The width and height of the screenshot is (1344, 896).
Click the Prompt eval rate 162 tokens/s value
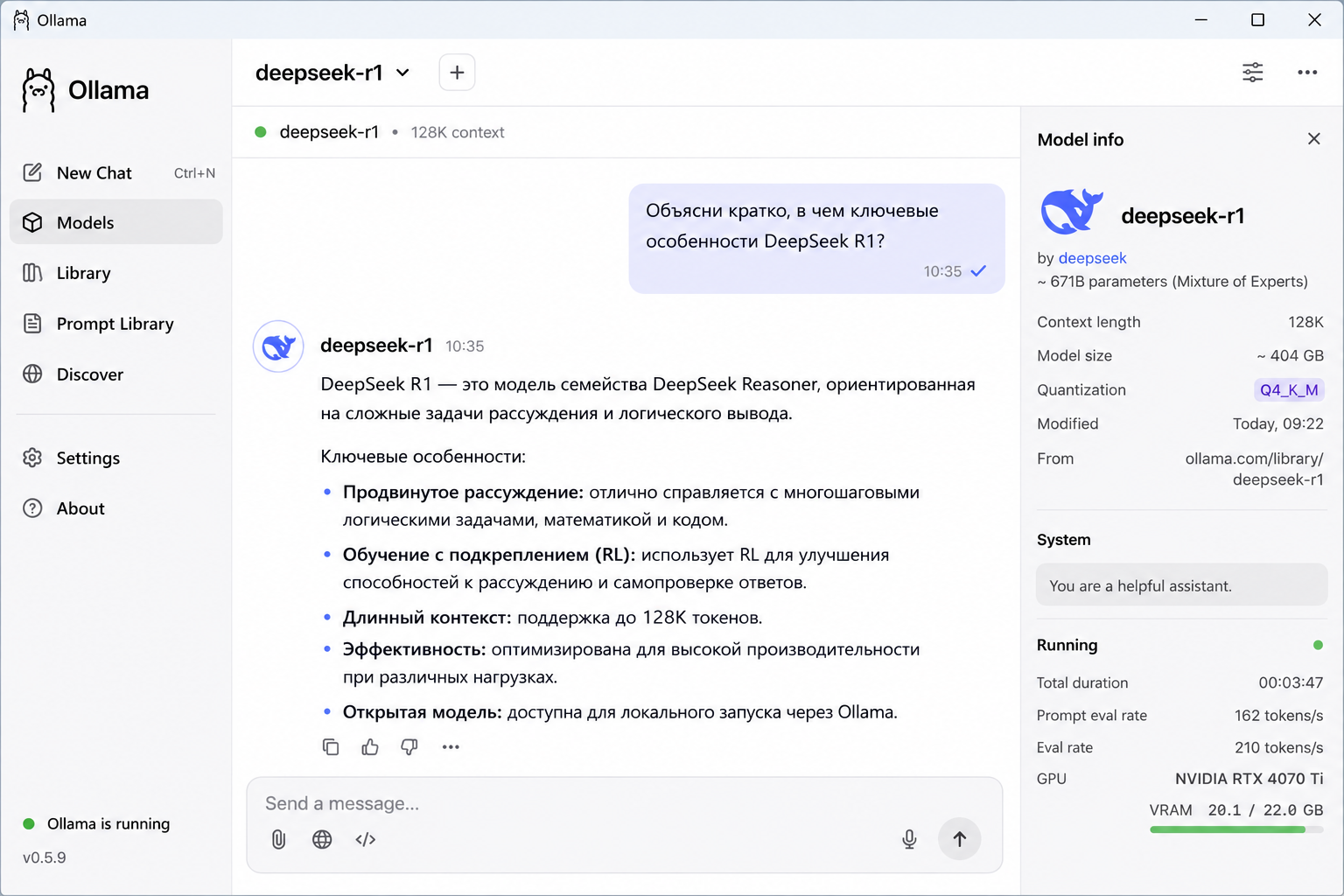1278,715
